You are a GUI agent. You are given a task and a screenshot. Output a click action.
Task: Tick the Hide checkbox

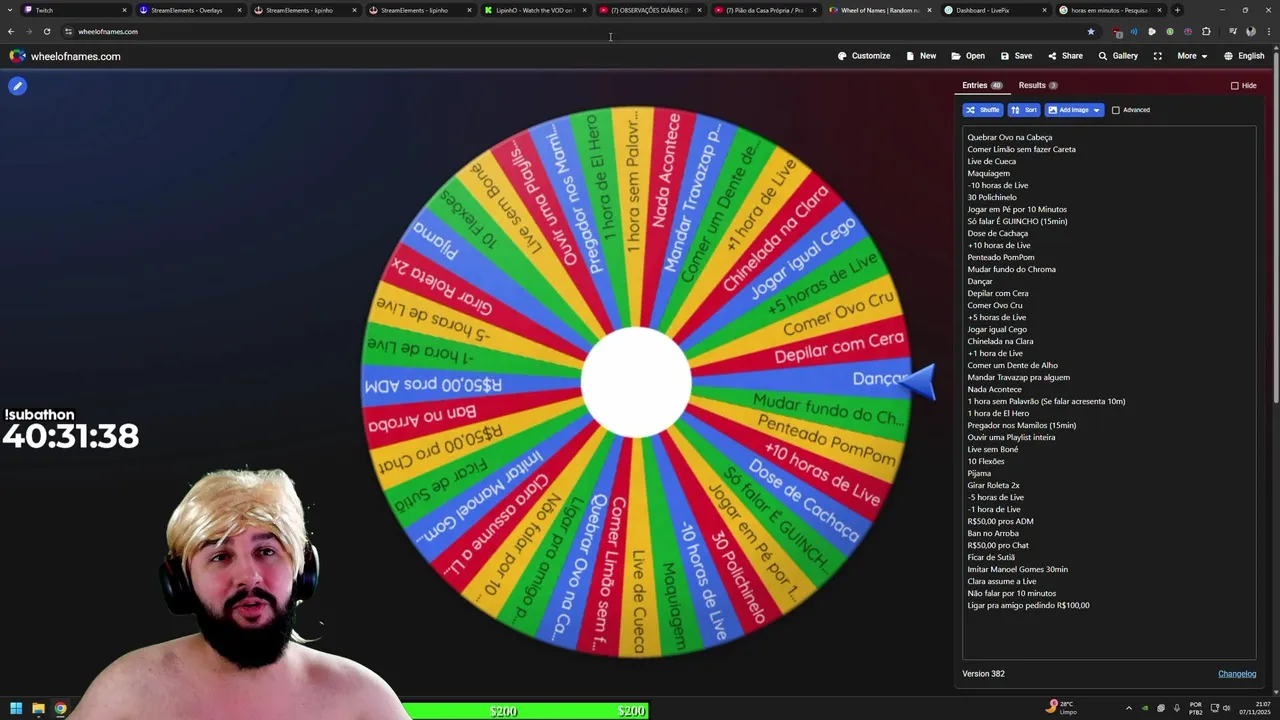pyautogui.click(x=1235, y=86)
